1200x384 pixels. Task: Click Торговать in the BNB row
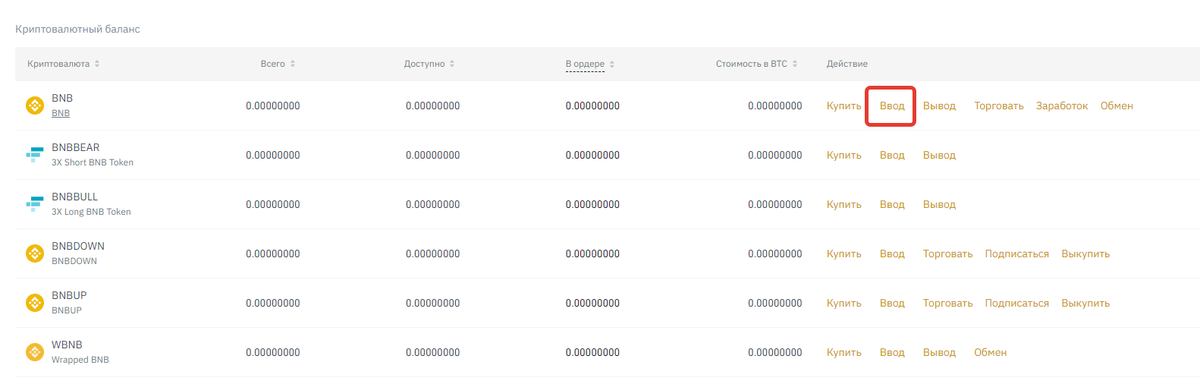click(x=999, y=106)
